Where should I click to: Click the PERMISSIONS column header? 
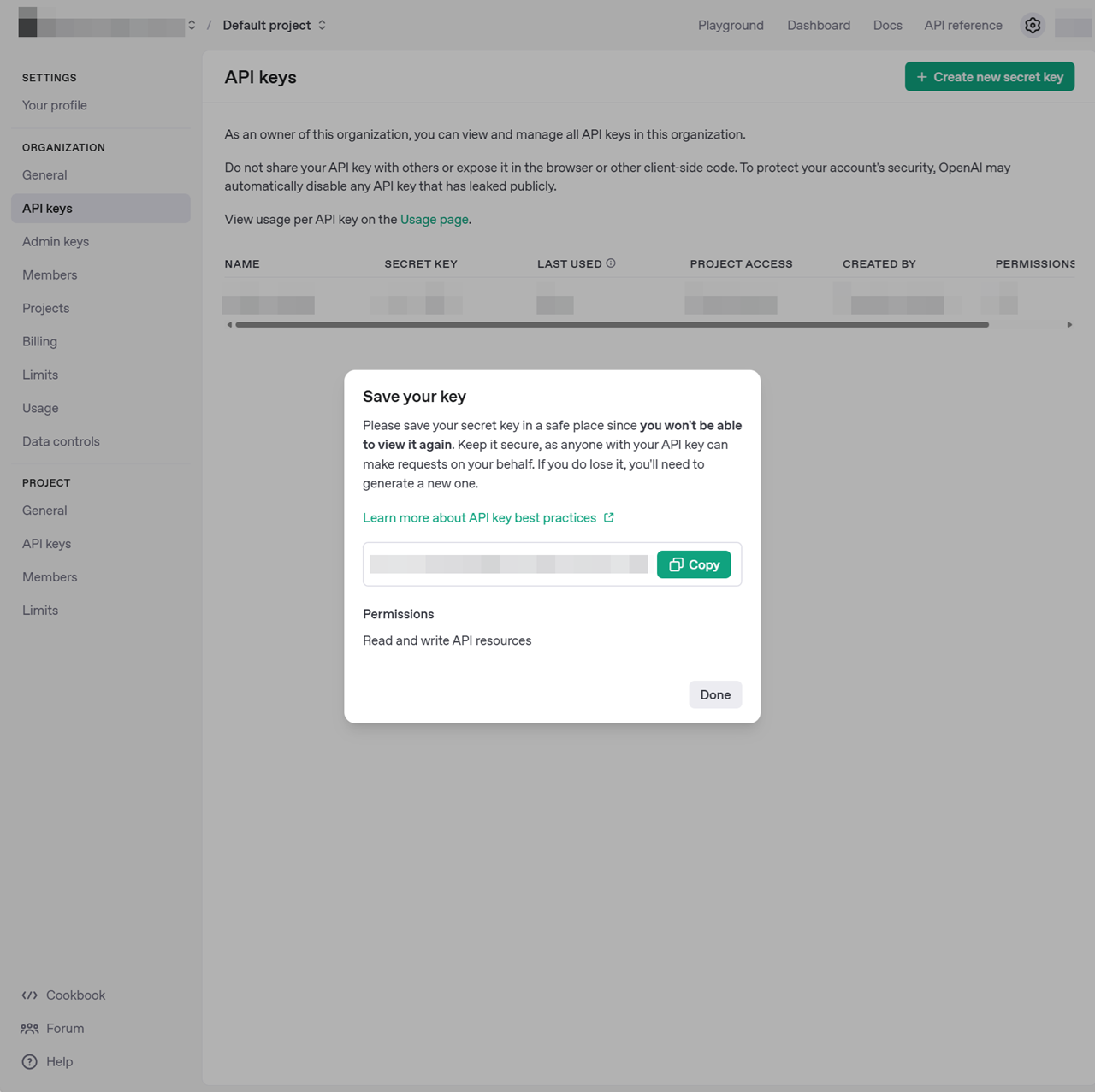[x=1035, y=264]
